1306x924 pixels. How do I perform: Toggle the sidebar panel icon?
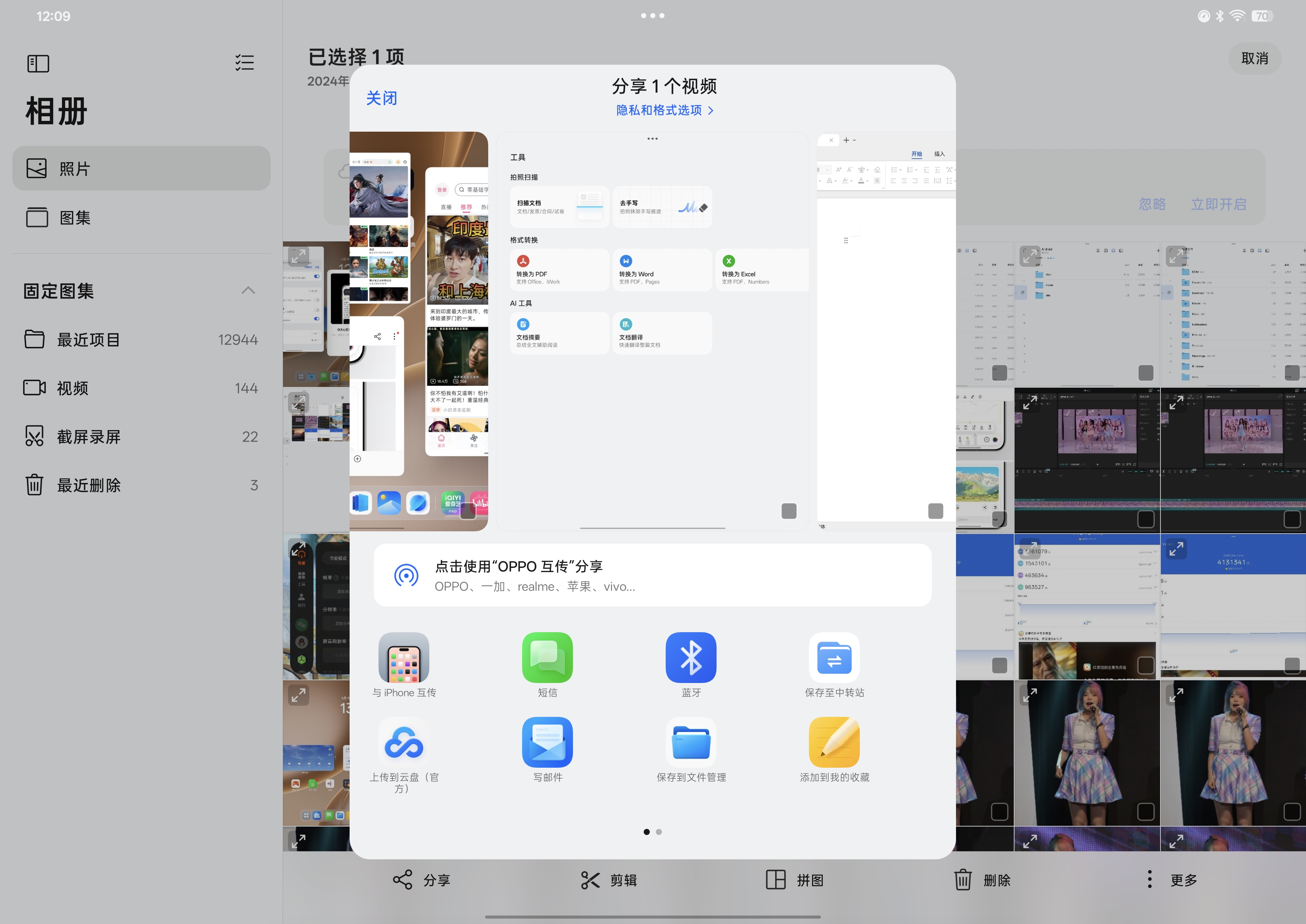click(38, 63)
